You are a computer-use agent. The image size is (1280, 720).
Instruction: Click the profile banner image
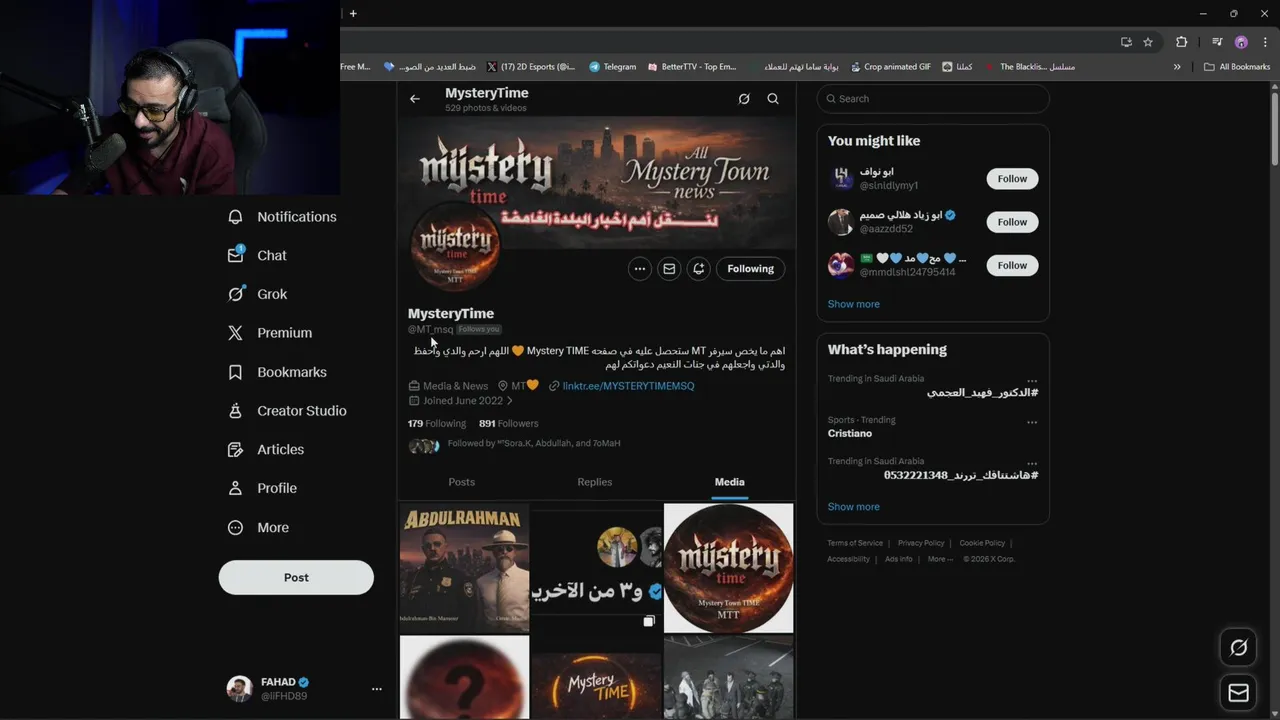[x=596, y=183]
